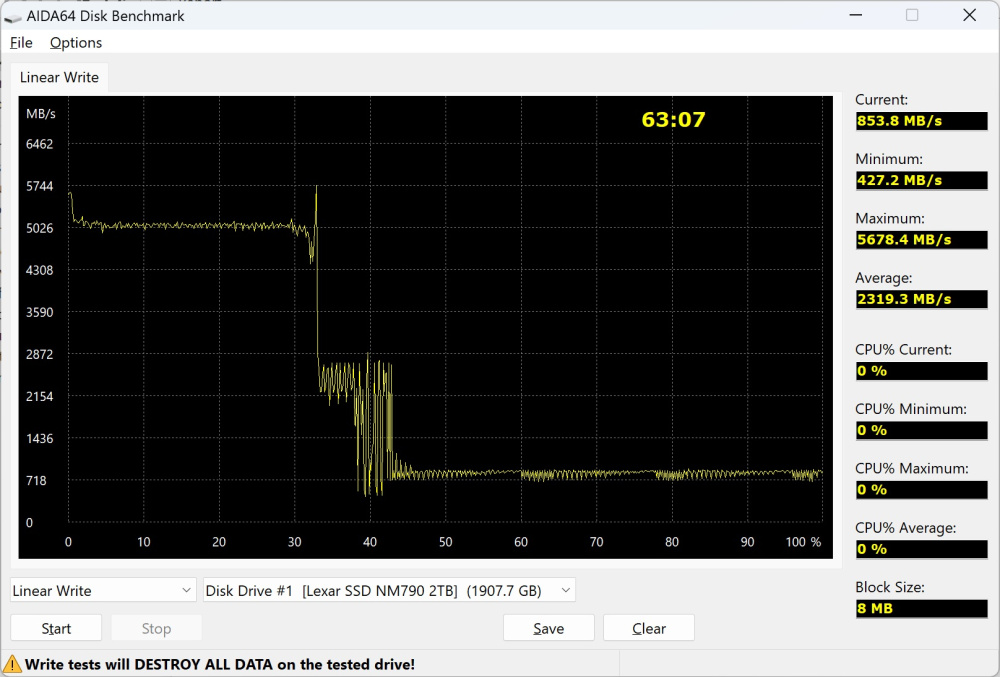Click the Save button

(x=548, y=628)
